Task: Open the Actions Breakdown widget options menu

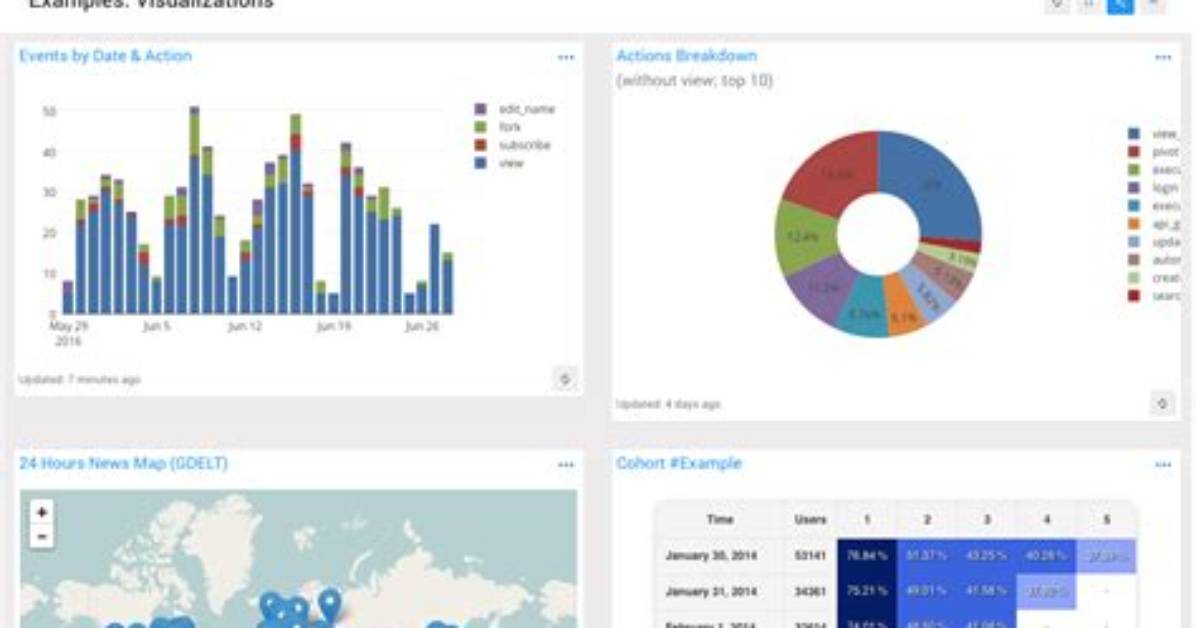Action: pos(1162,57)
